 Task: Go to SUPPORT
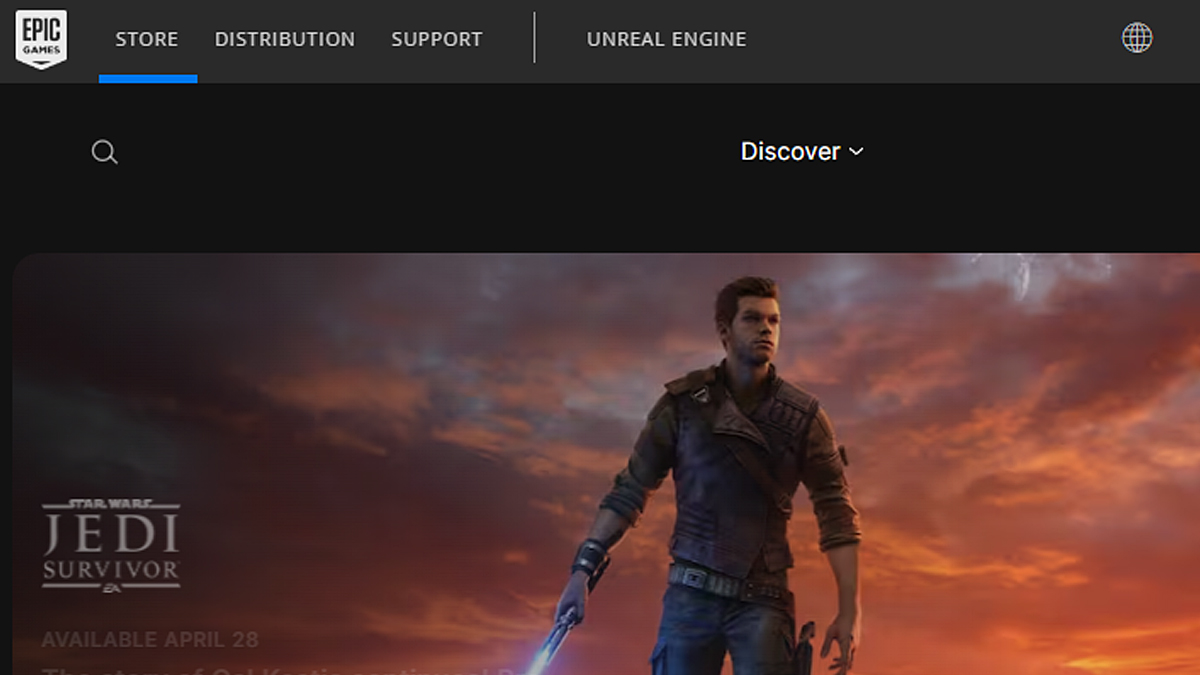click(x=436, y=38)
